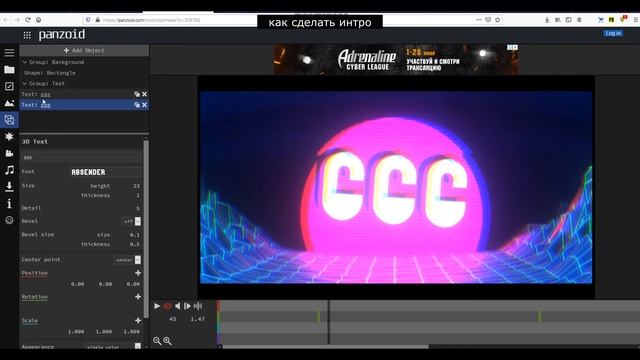Open the audio music note icon
The width and height of the screenshot is (640, 360).
[x=9, y=170]
